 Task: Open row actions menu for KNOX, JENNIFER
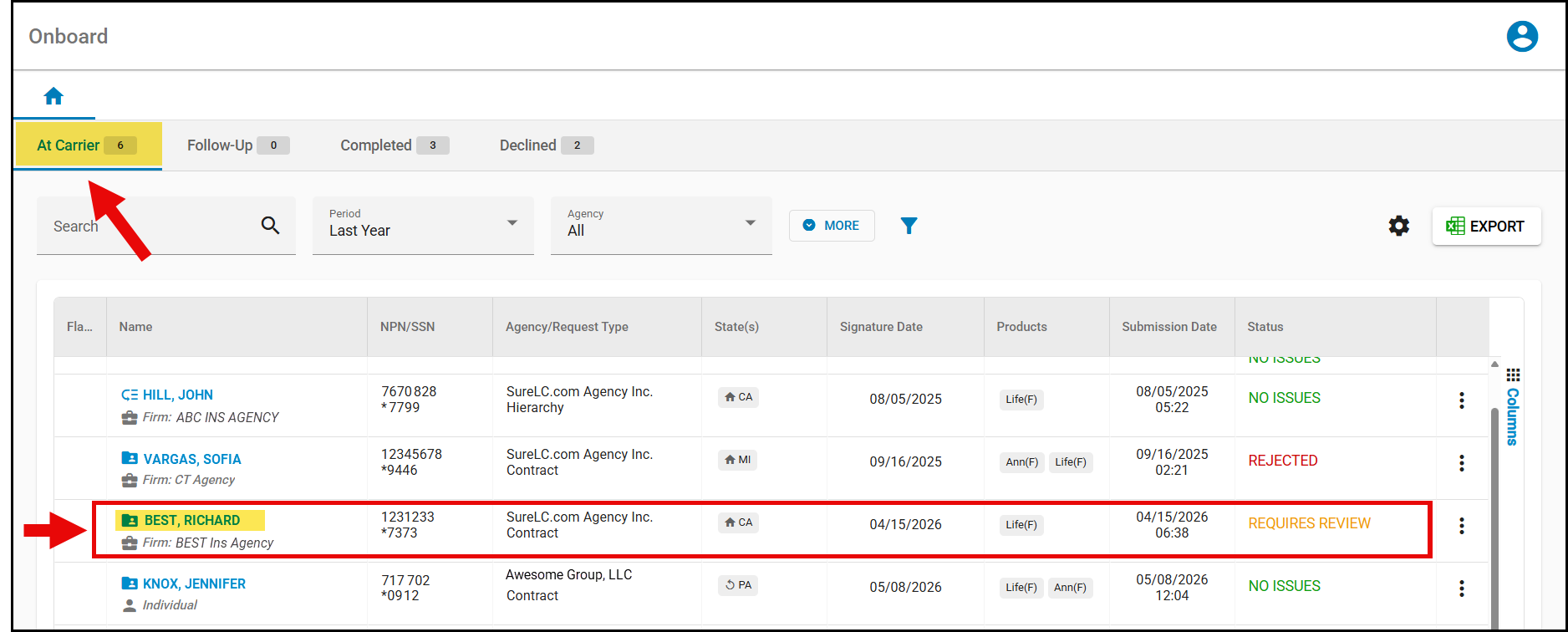coord(1461,589)
